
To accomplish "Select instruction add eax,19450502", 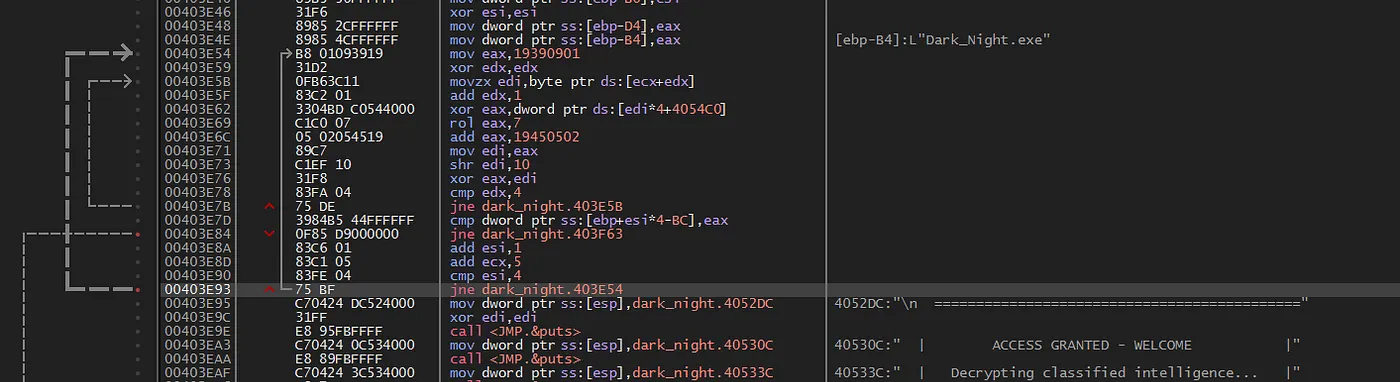I will pyautogui.click(x=514, y=136).
